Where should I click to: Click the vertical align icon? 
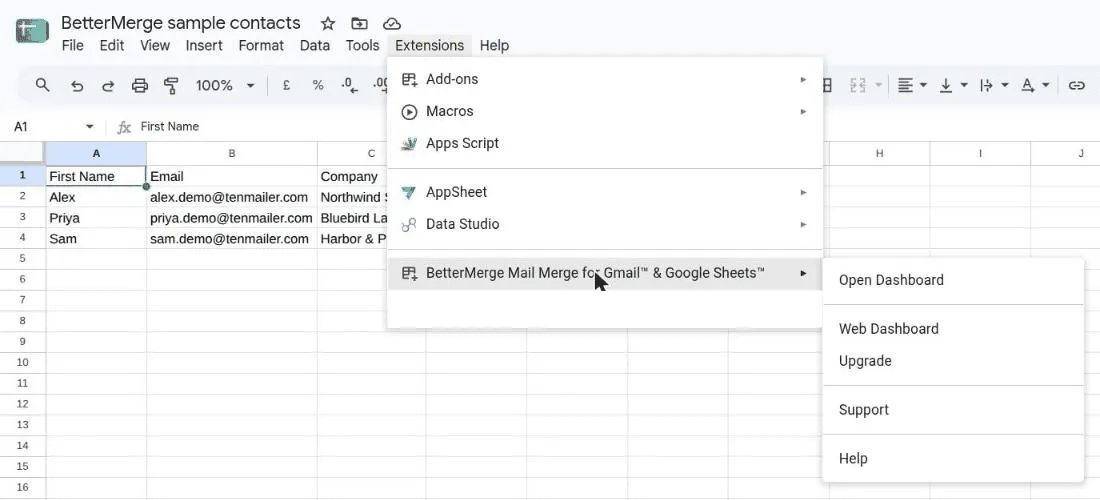946,86
